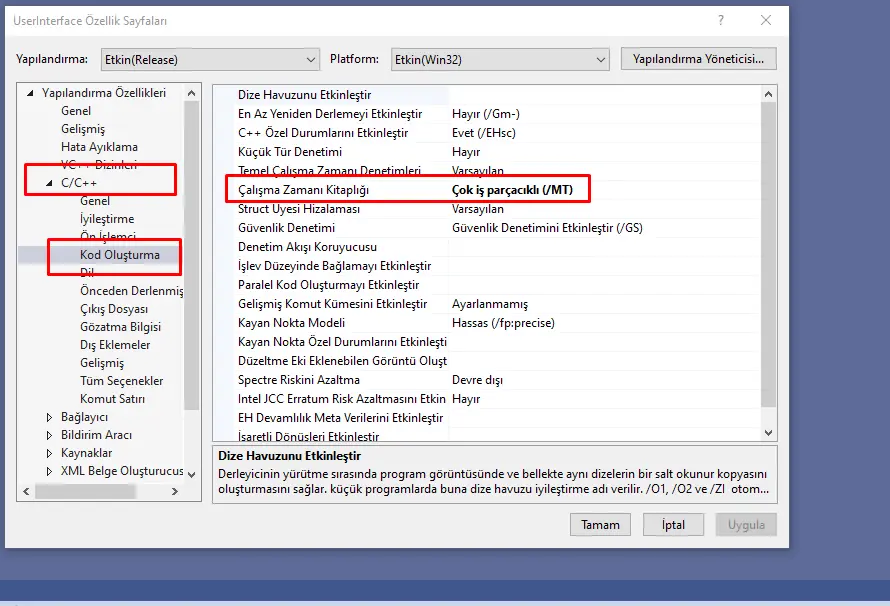Select Genel under Yapılandırma Özellikleri
The width and height of the screenshot is (890, 606).
[x=76, y=111]
